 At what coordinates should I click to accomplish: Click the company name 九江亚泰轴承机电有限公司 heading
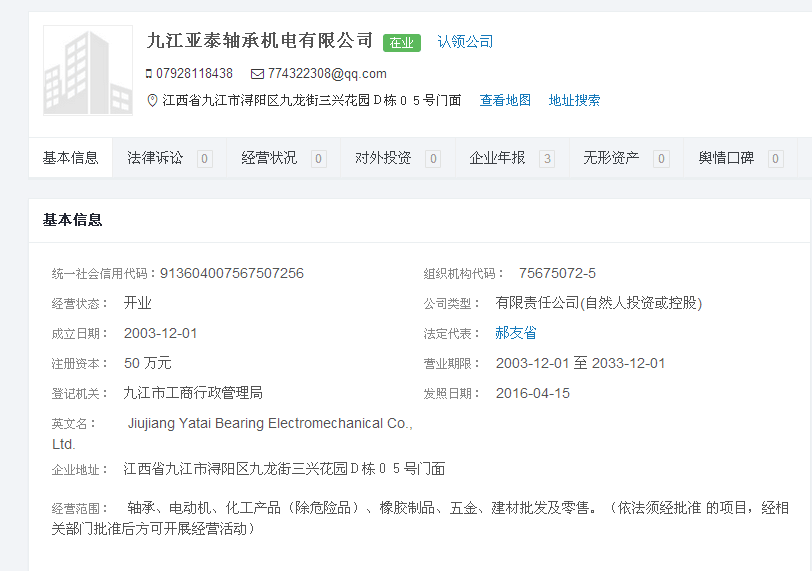coord(259,41)
